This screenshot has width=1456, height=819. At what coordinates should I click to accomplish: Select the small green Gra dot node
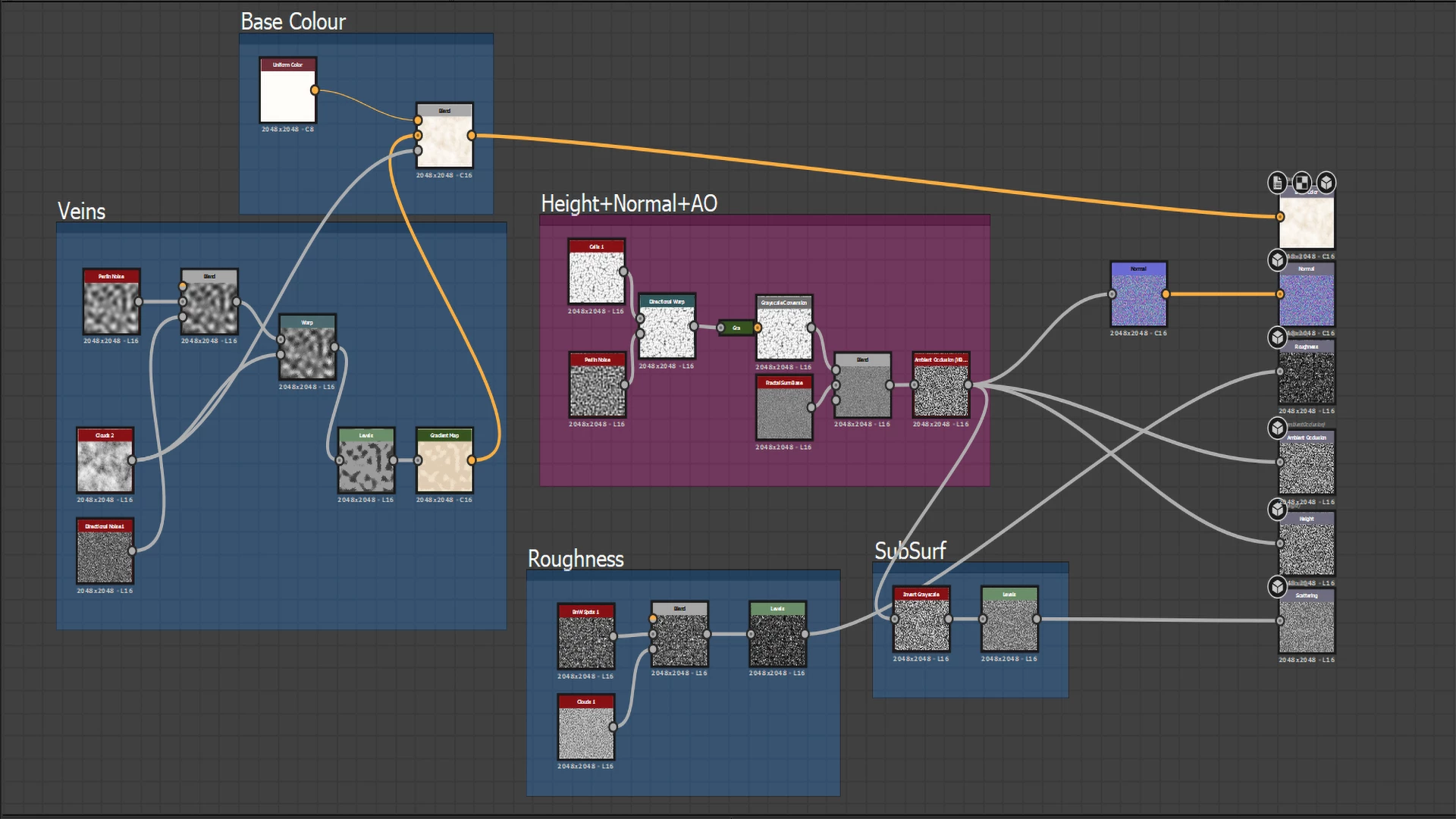coord(736,328)
